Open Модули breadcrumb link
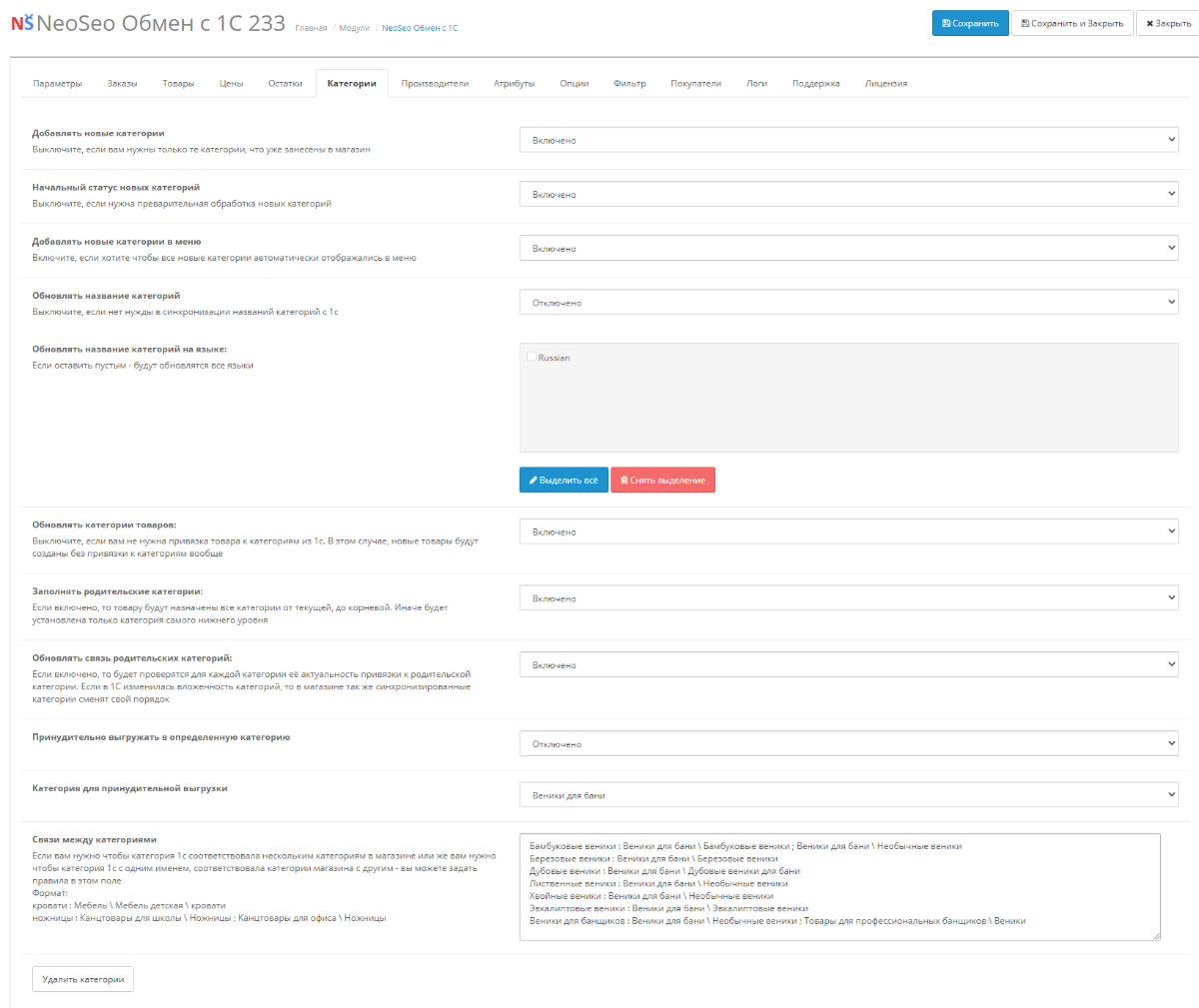The width and height of the screenshot is (1199, 1008). [x=354, y=28]
